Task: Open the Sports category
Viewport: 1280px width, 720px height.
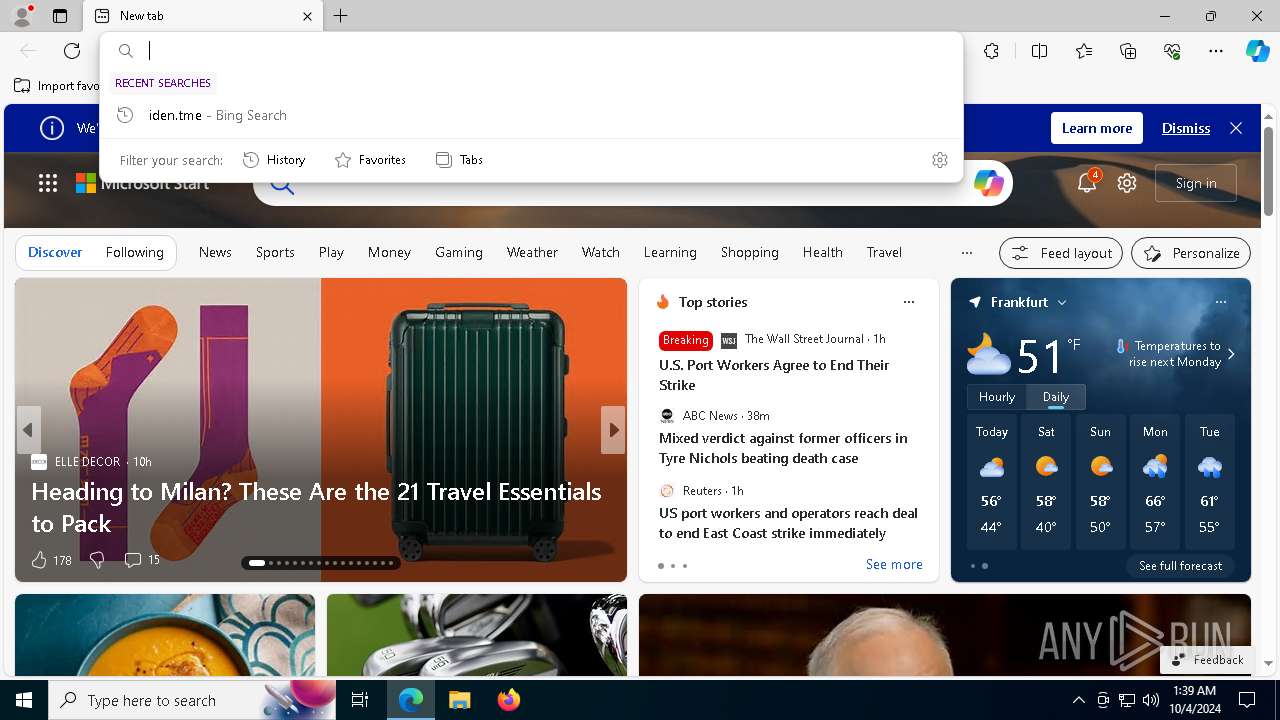Action: [275, 252]
